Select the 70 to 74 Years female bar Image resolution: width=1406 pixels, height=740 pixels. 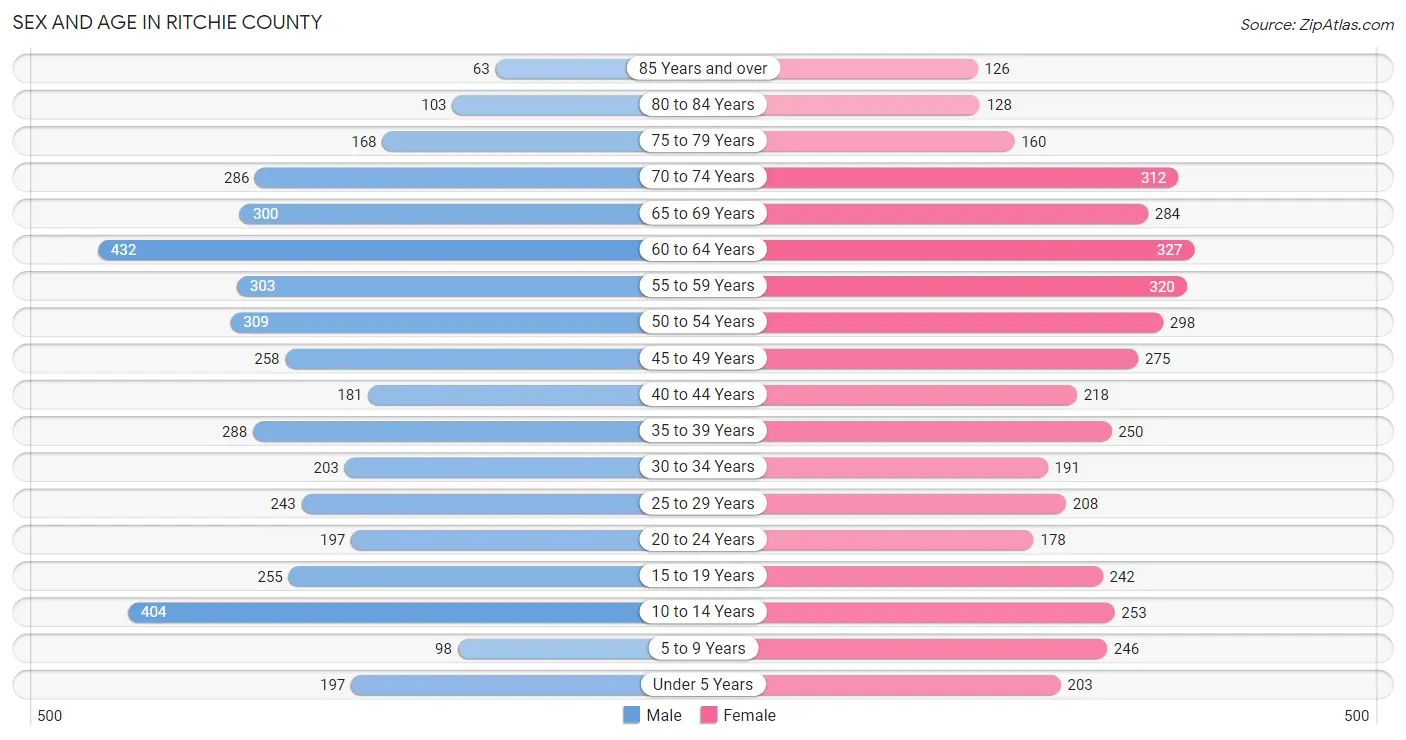pyautogui.click(x=972, y=177)
